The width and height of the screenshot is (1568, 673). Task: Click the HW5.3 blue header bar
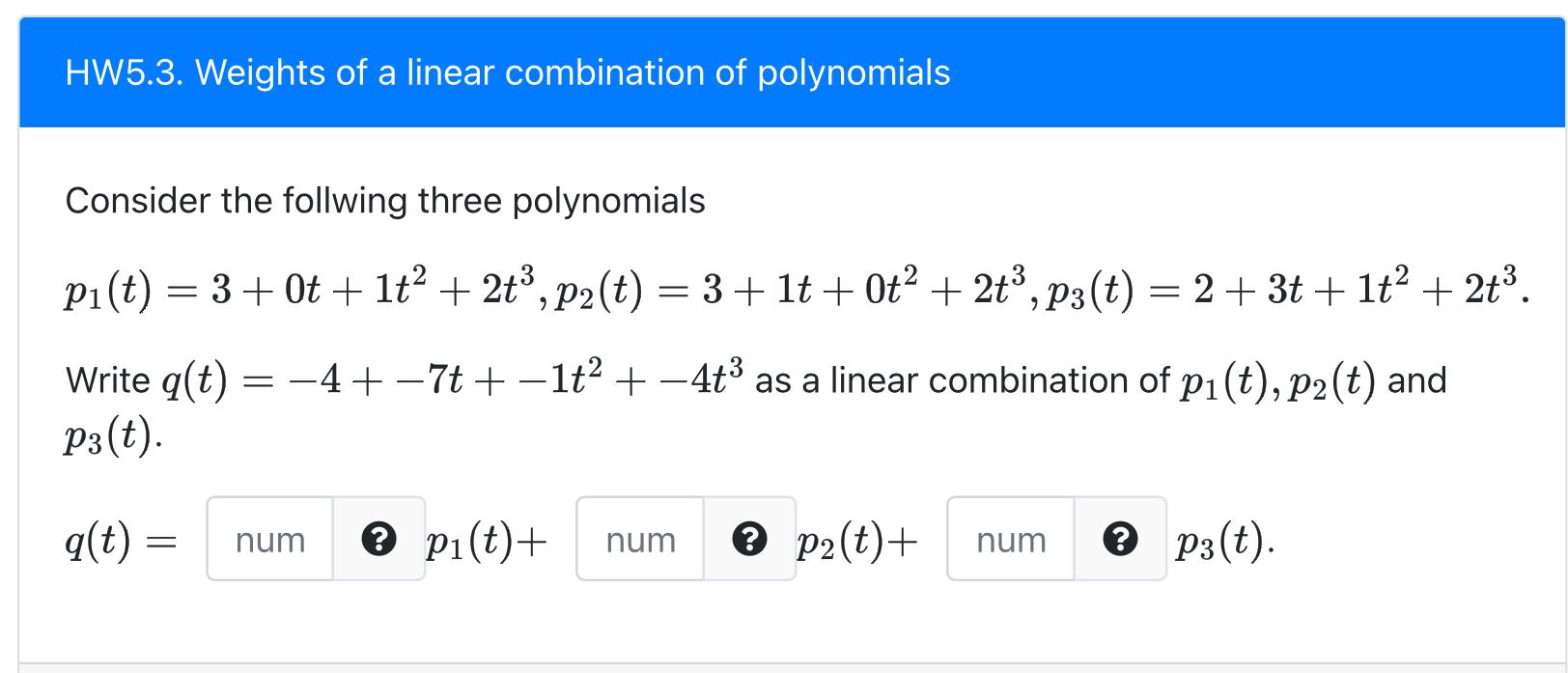point(782,72)
